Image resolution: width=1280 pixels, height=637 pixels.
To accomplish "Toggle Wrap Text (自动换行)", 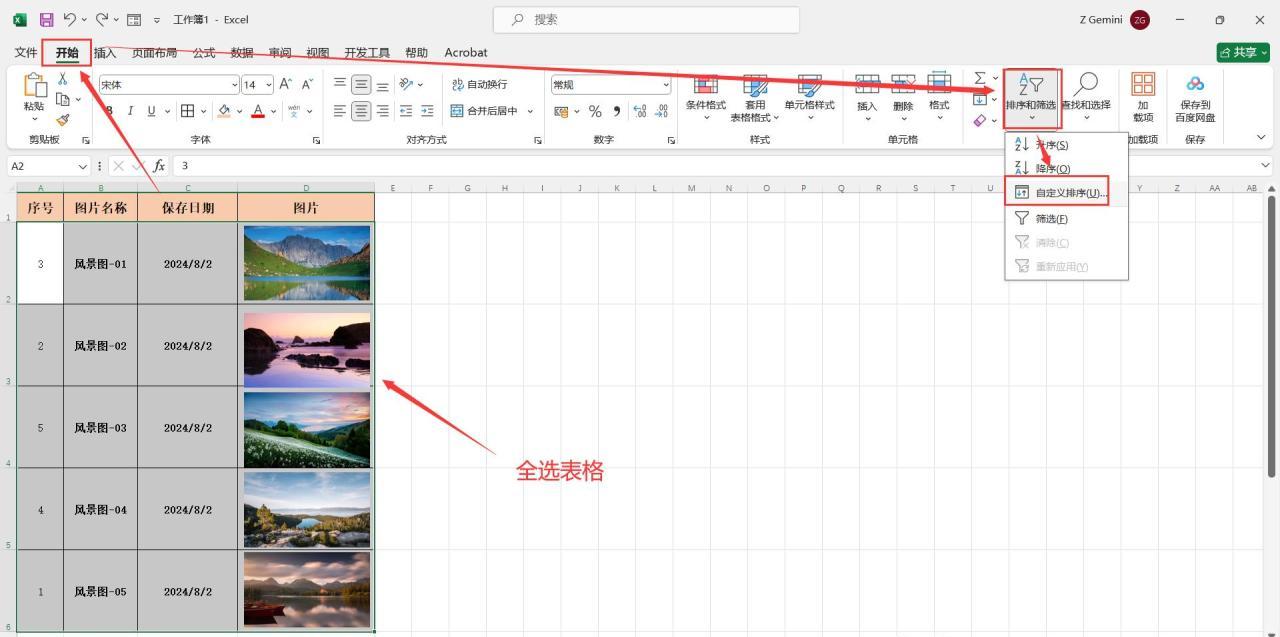I will click(480, 85).
